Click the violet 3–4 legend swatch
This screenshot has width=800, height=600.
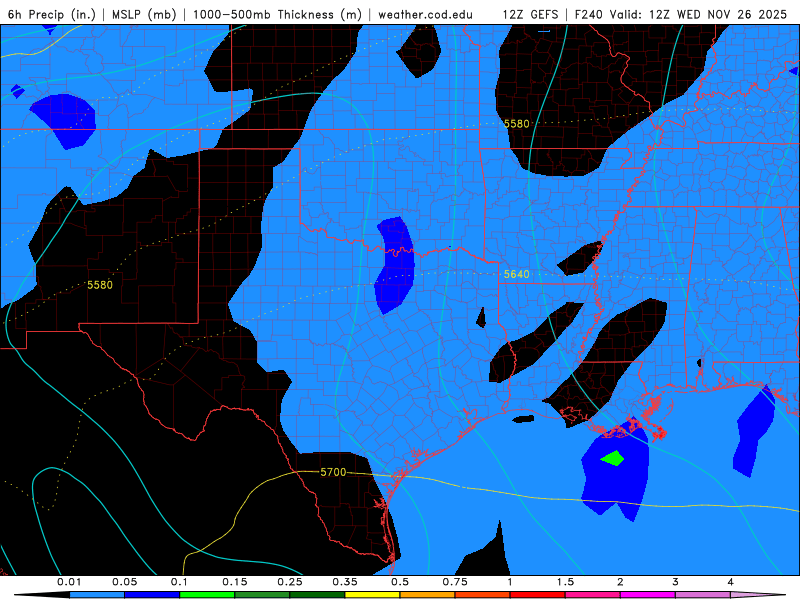[703, 595]
